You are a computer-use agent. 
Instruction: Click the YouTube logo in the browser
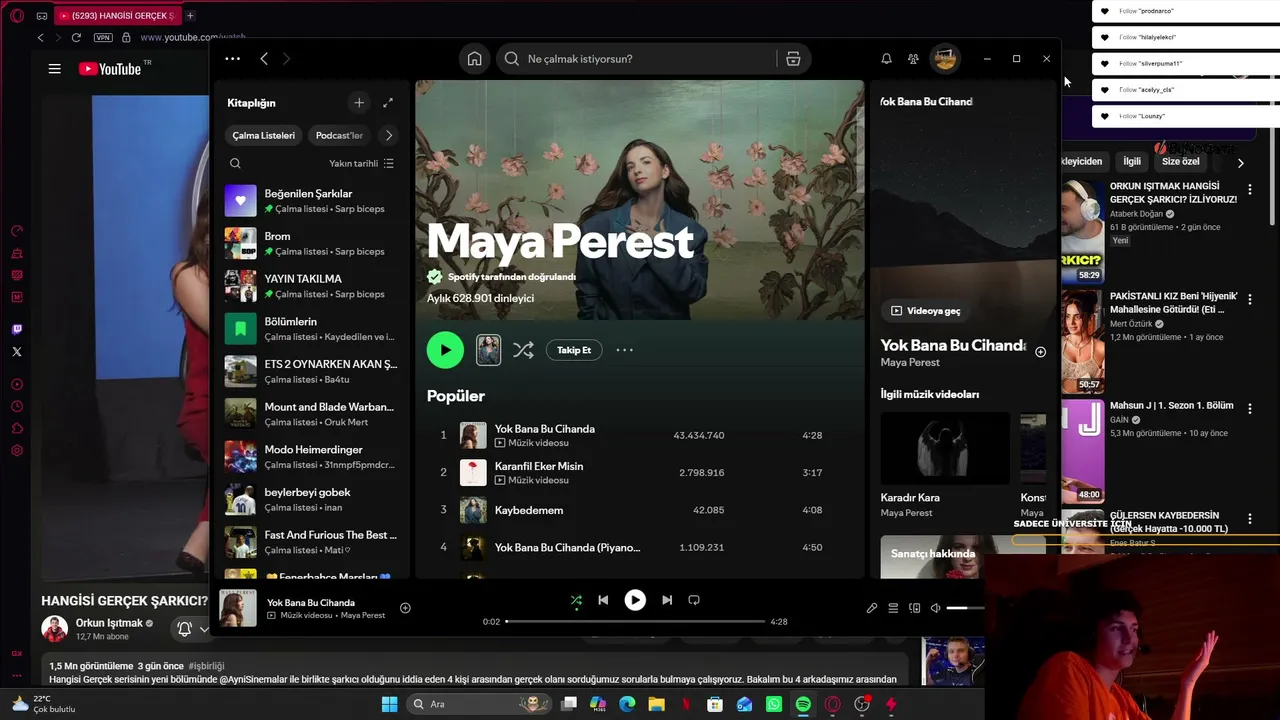point(111,69)
